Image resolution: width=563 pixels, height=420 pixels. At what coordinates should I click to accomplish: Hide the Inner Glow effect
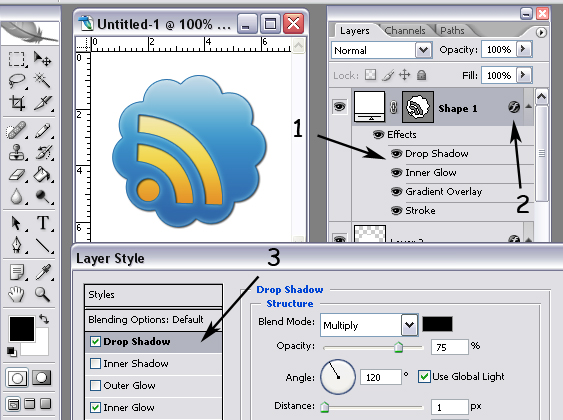click(396, 173)
